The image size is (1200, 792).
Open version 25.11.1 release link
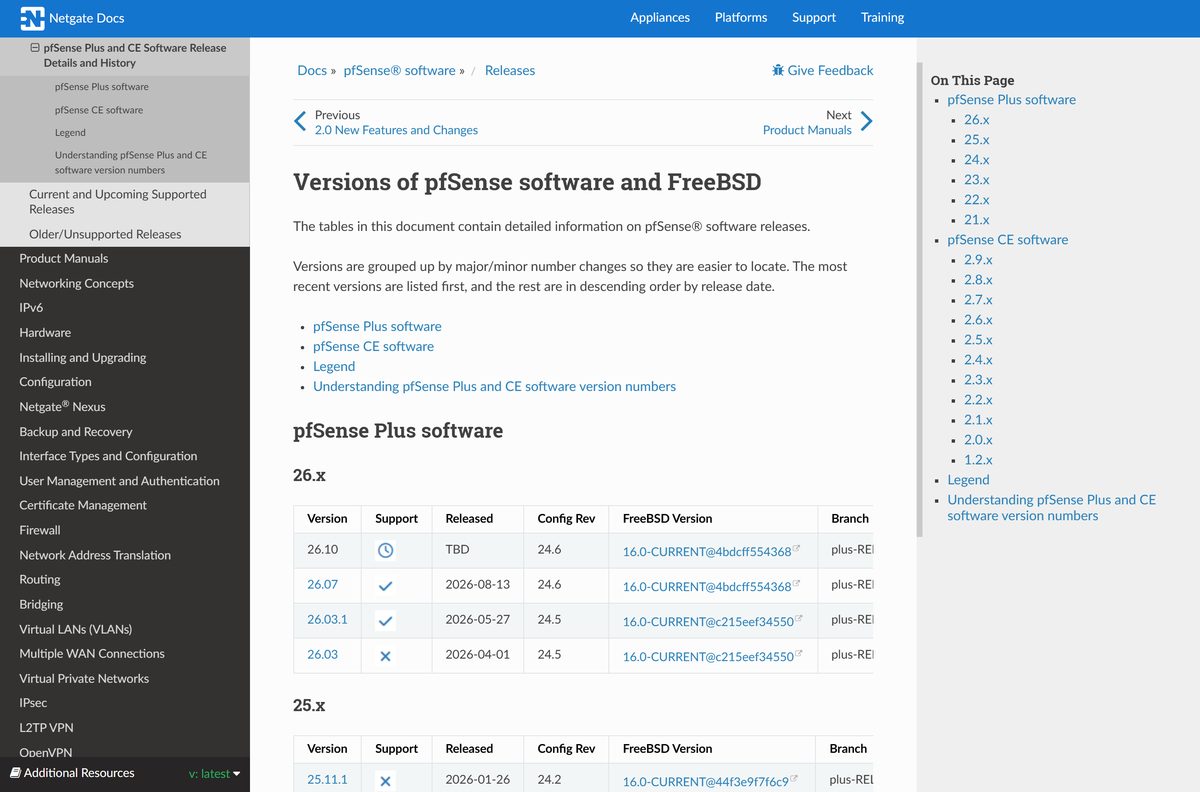327,779
